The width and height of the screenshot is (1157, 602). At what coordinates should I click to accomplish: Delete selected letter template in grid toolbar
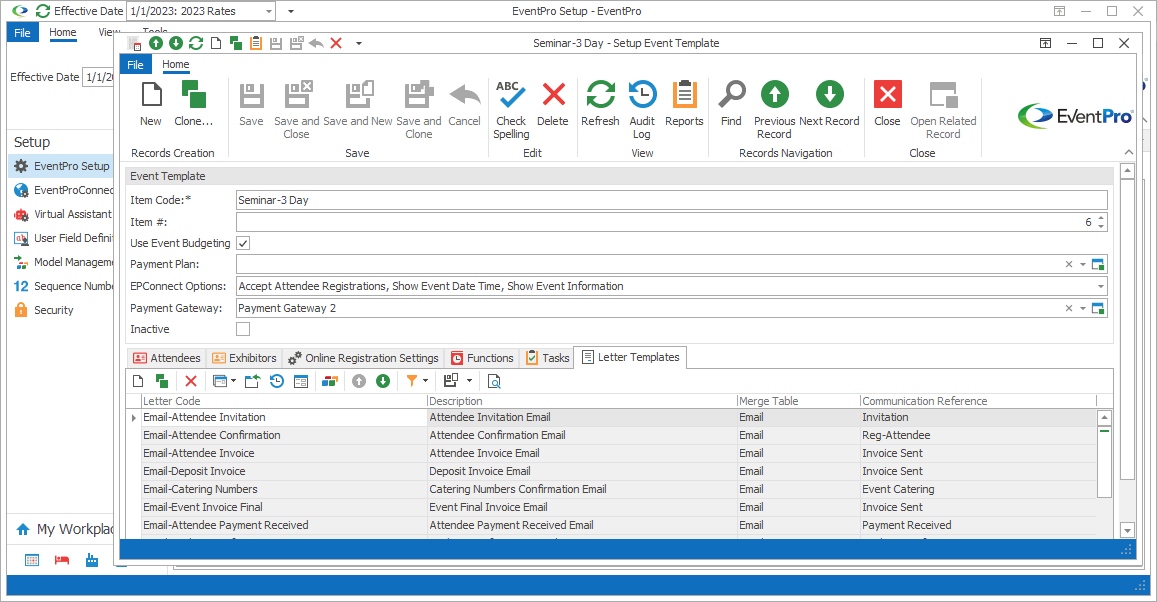click(x=190, y=381)
